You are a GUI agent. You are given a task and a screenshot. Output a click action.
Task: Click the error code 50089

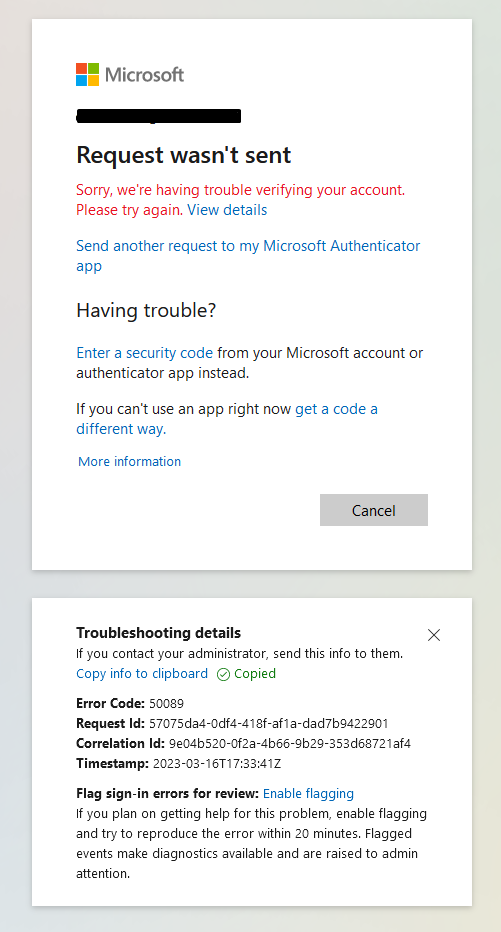166,704
